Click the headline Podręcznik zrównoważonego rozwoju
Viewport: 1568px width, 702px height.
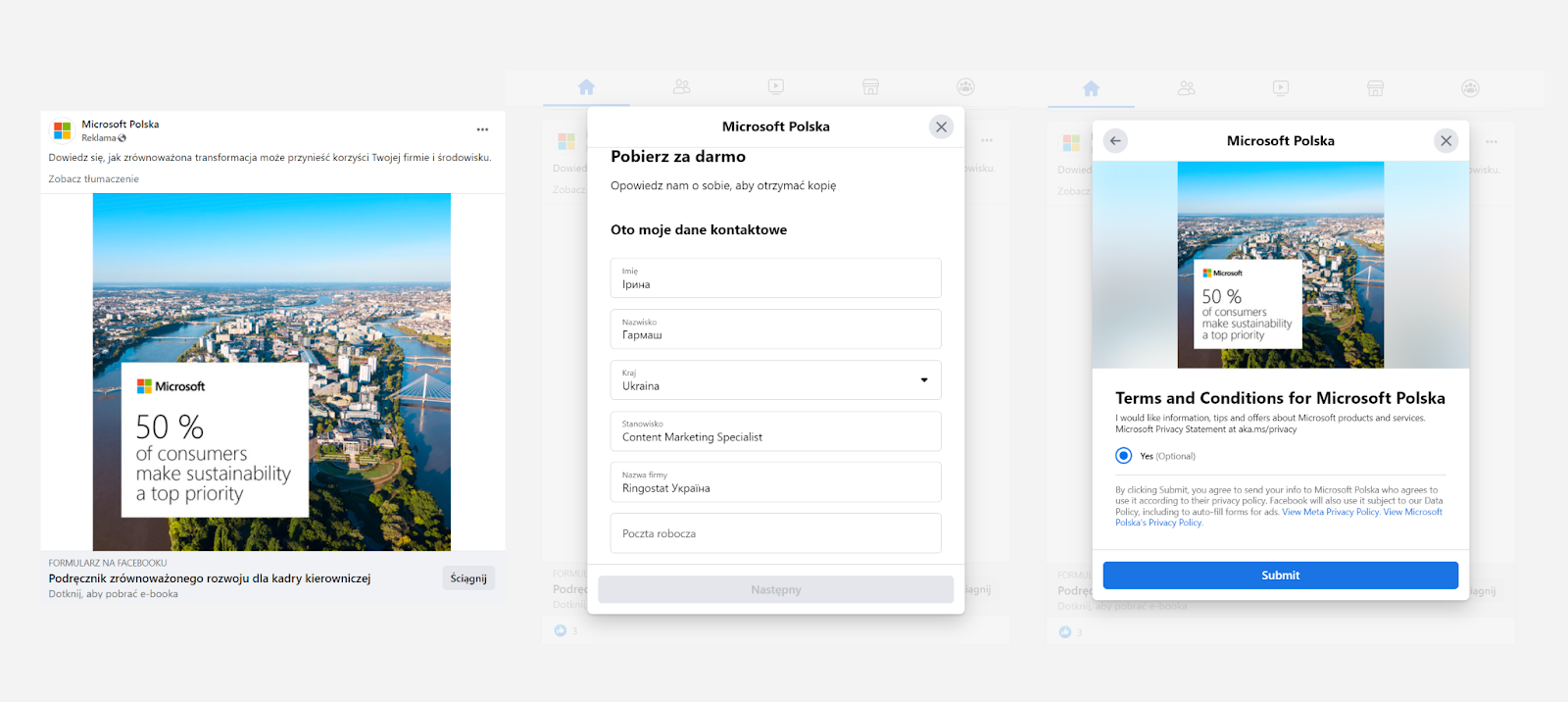click(210, 578)
